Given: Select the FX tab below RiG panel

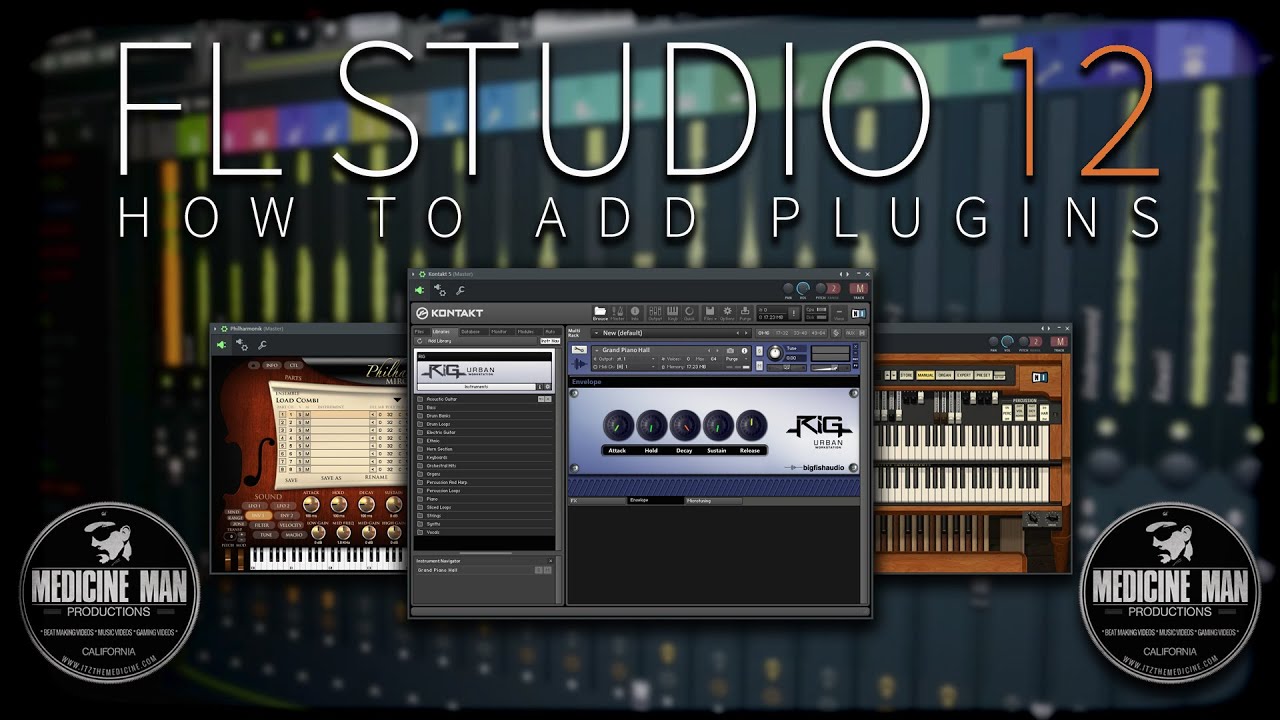Looking at the screenshot, I should point(597,501).
